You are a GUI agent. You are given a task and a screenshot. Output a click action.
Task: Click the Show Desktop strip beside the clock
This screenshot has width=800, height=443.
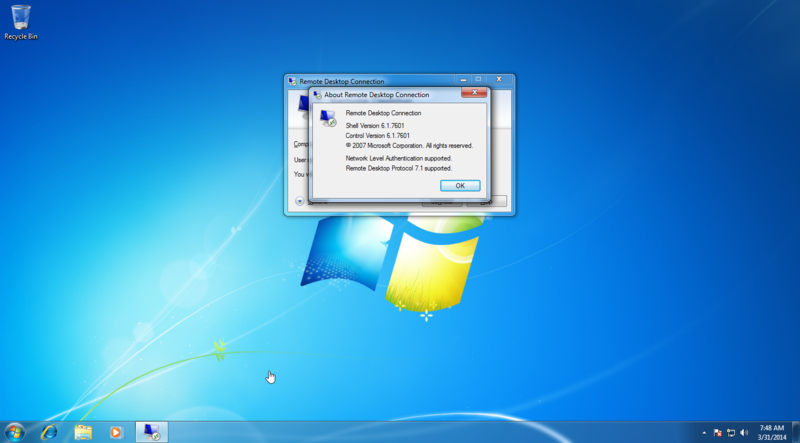(x=796, y=432)
